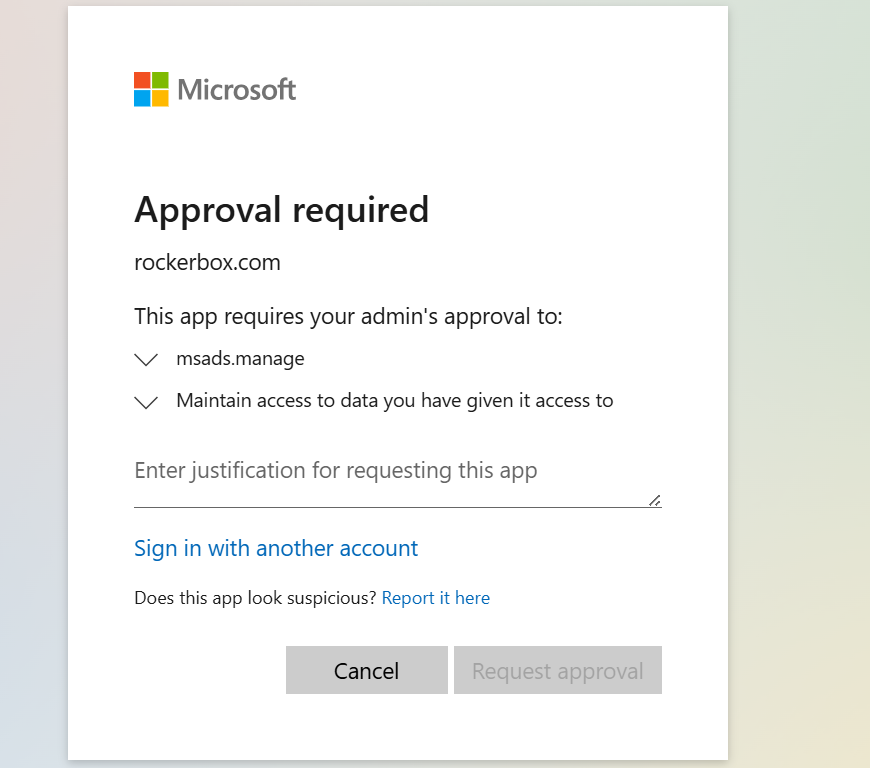Click the Request approval button
The height and width of the screenshot is (768, 870).
(558, 670)
